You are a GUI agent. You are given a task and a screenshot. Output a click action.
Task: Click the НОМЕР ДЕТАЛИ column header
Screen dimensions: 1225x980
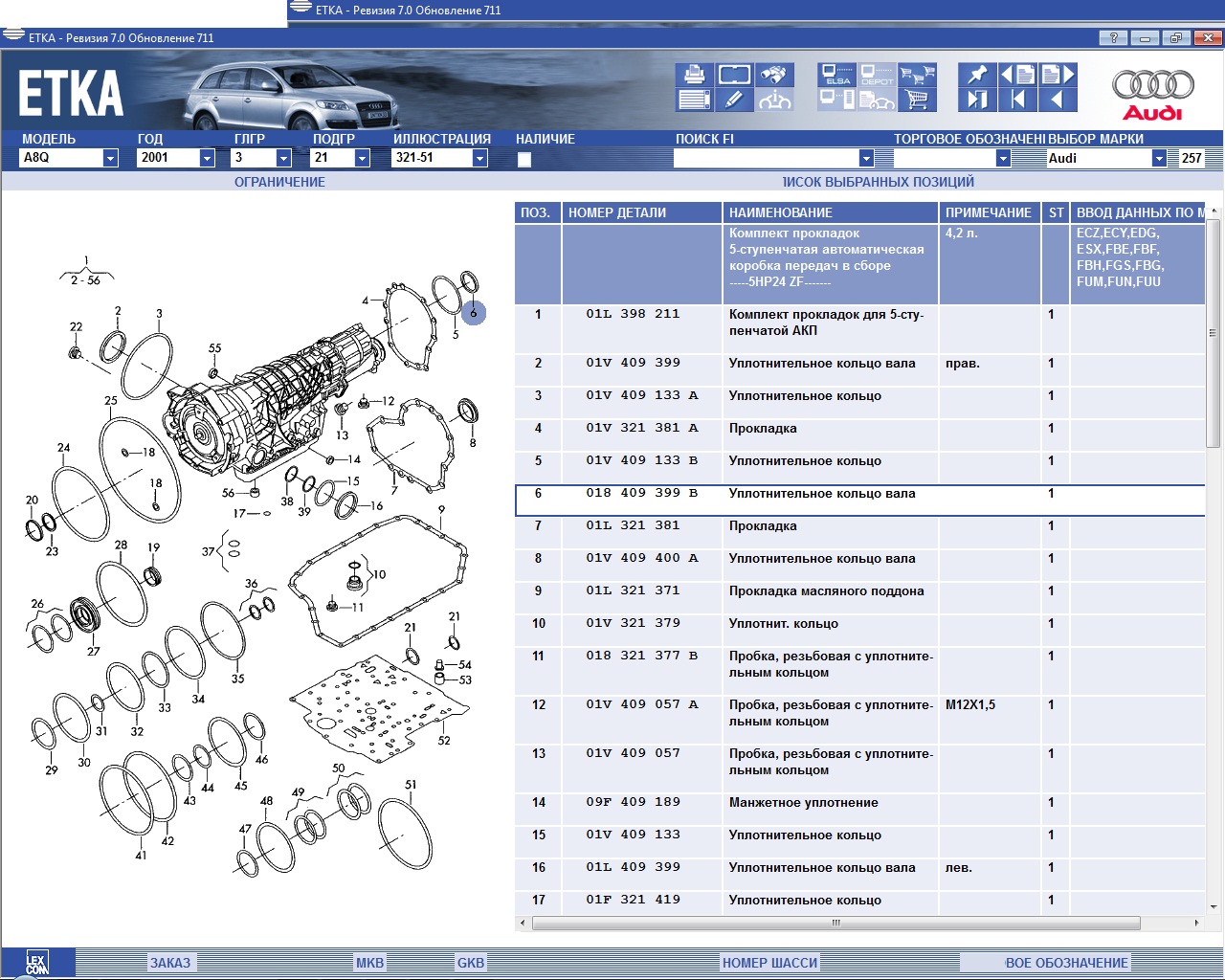[642, 212]
